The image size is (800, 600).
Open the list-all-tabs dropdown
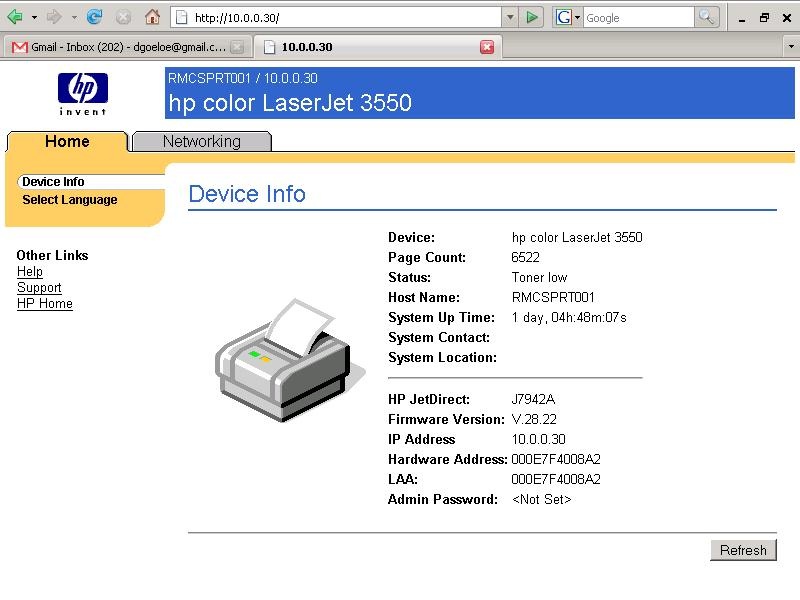tap(791, 46)
